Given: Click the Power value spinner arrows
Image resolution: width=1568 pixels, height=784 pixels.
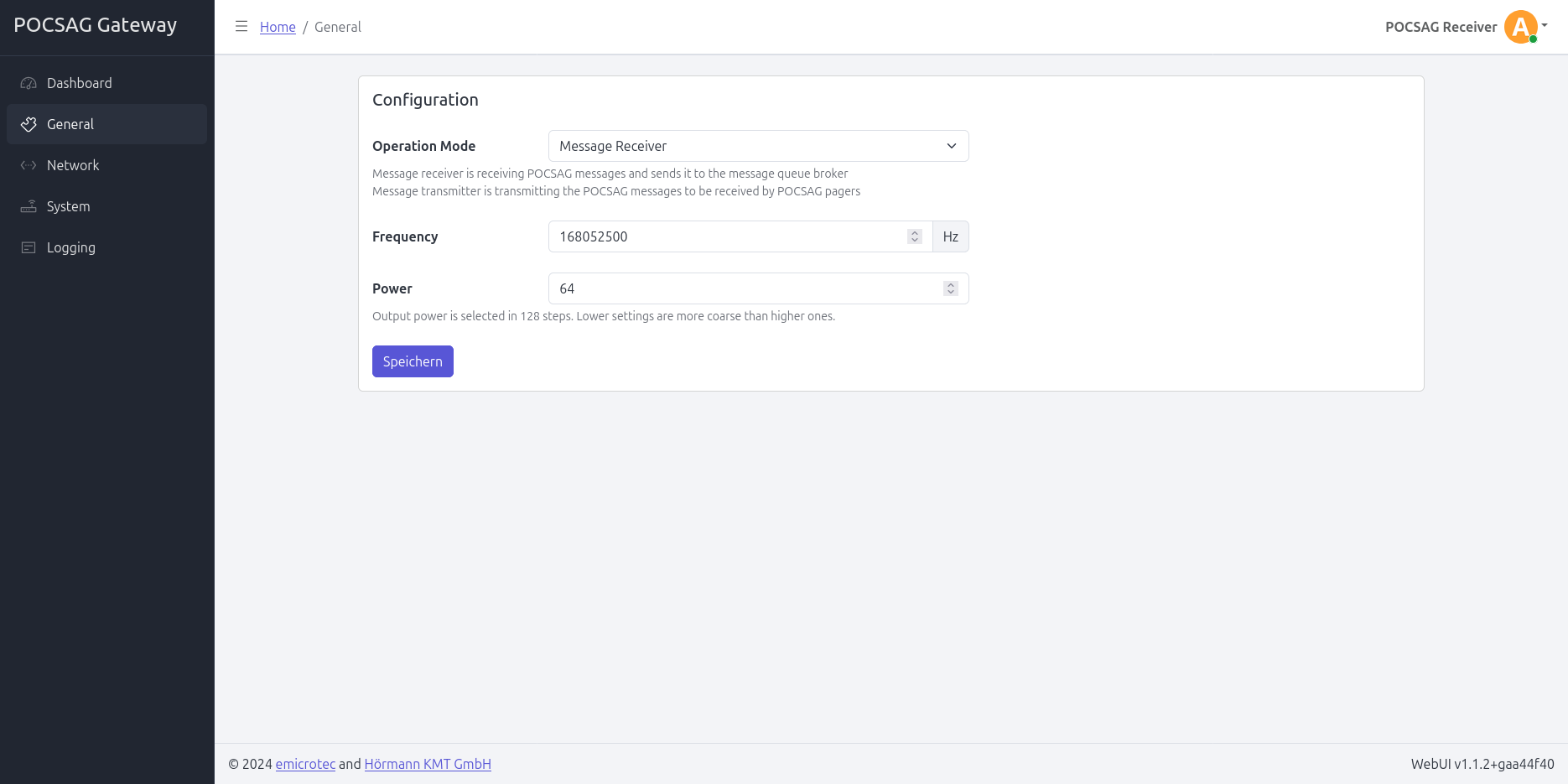Looking at the screenshot, I should (x=951, y=288).
